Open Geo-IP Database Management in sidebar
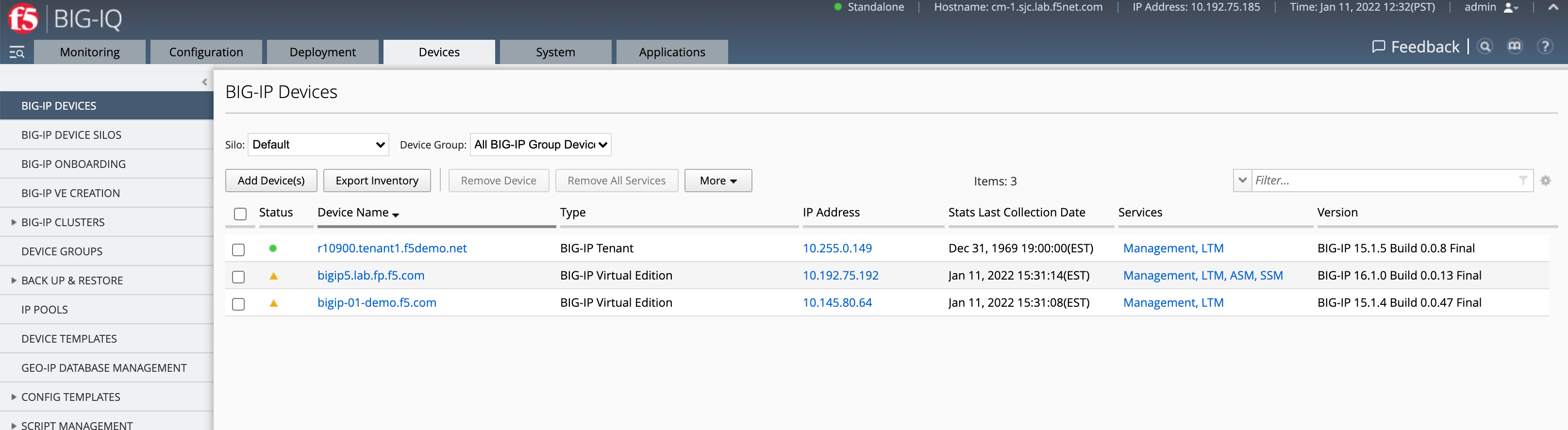 [106, 368]
